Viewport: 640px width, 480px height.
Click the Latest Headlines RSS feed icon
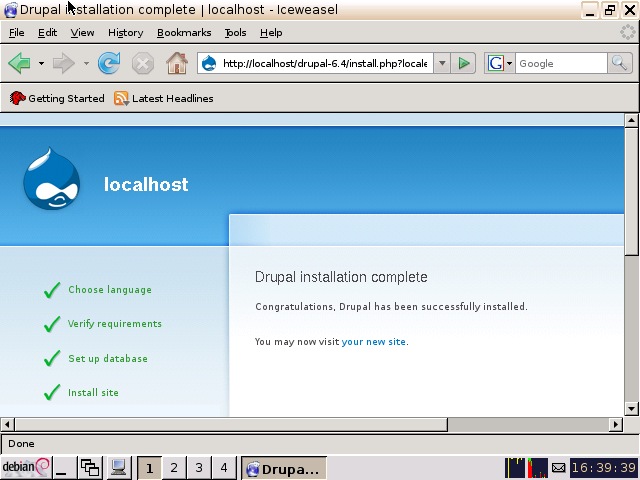[x=121, y=98]
